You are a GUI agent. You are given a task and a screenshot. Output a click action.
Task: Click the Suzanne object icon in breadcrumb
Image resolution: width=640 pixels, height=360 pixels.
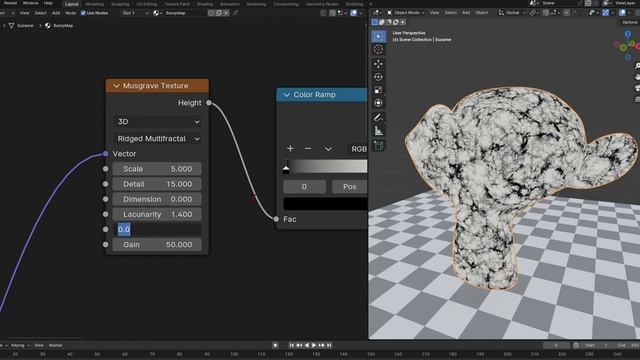click(11, 25)
